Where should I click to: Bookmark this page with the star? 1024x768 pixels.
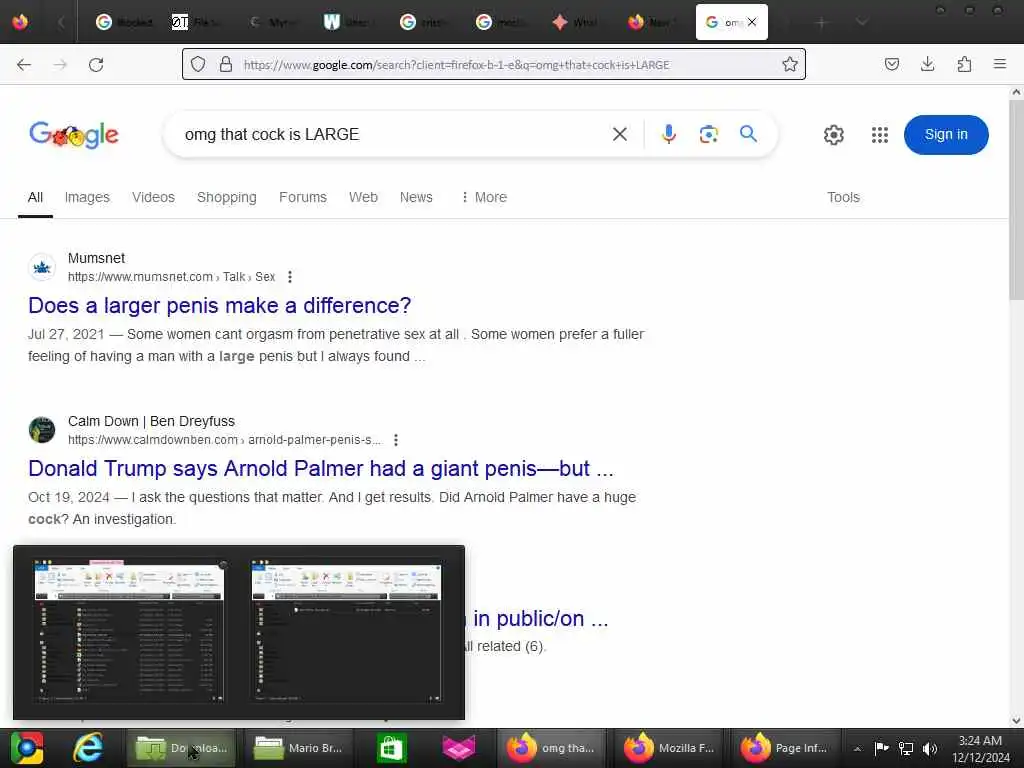pyautogui.click(x=790, y=64)
